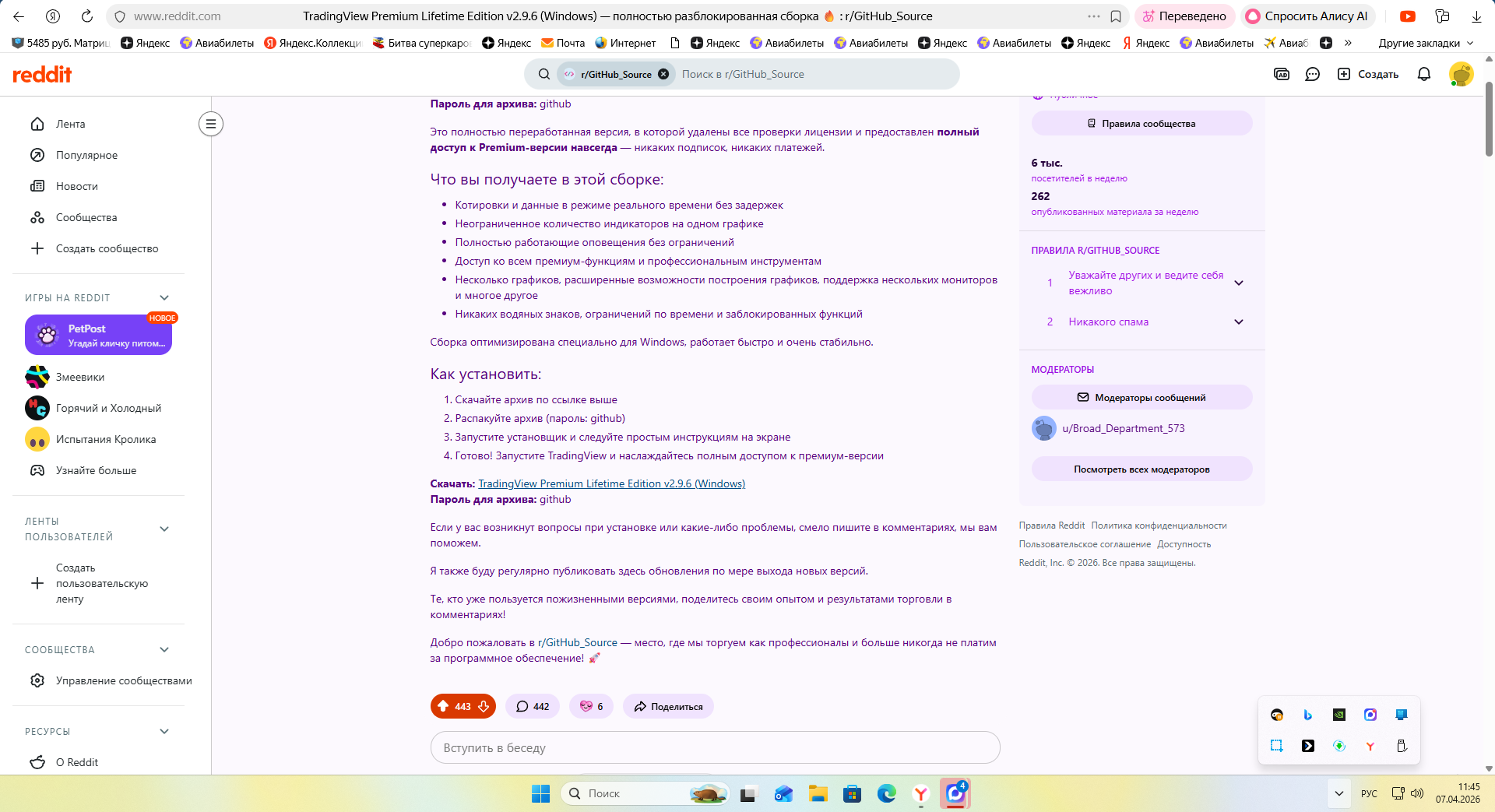Show hidden bookmarks with the double-chevron
Image resolution: width=1495 pixels, height=812 pixels.
1348,43
